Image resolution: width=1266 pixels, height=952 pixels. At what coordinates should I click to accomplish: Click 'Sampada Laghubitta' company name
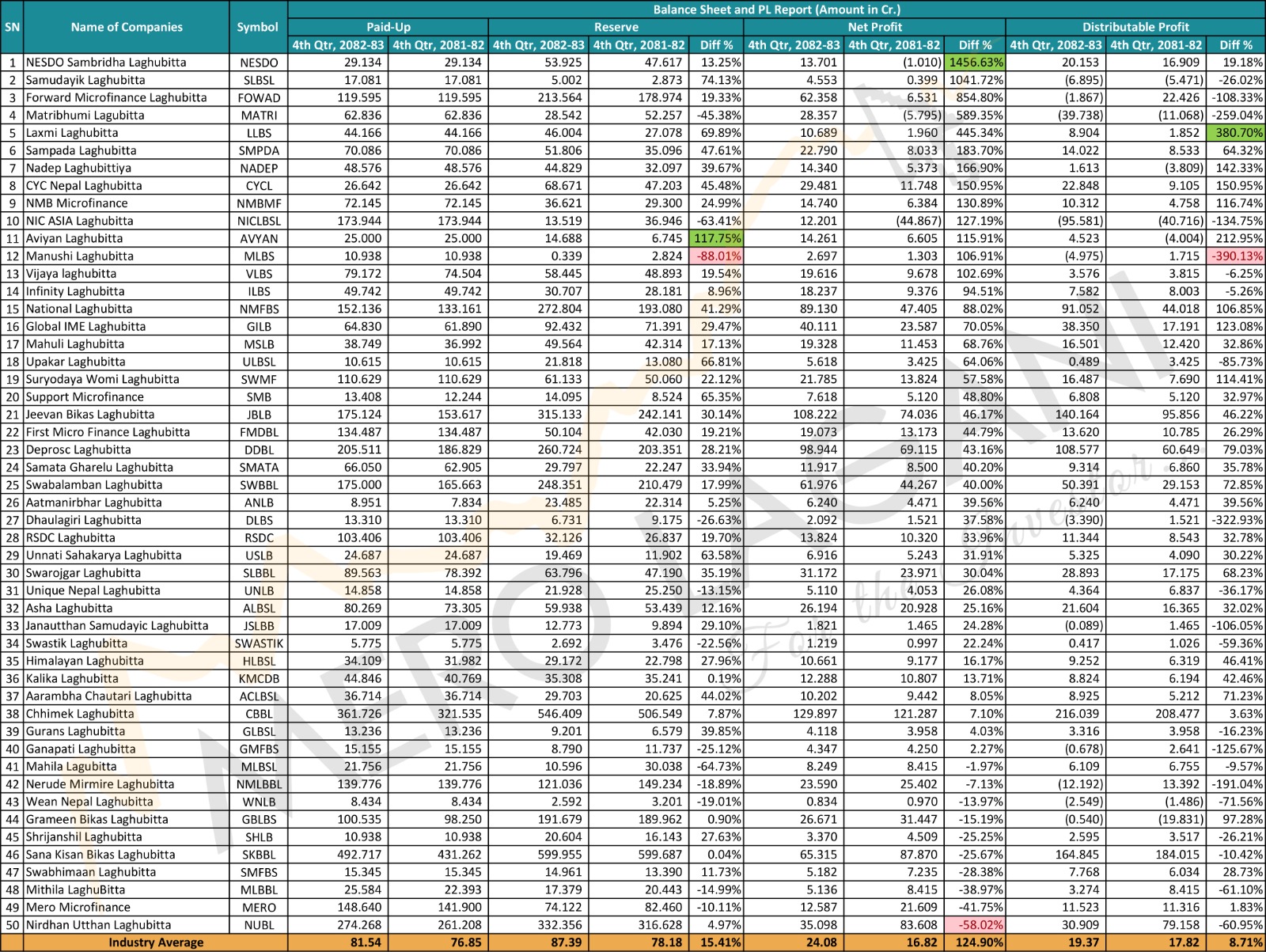click(x=81, y=150)
